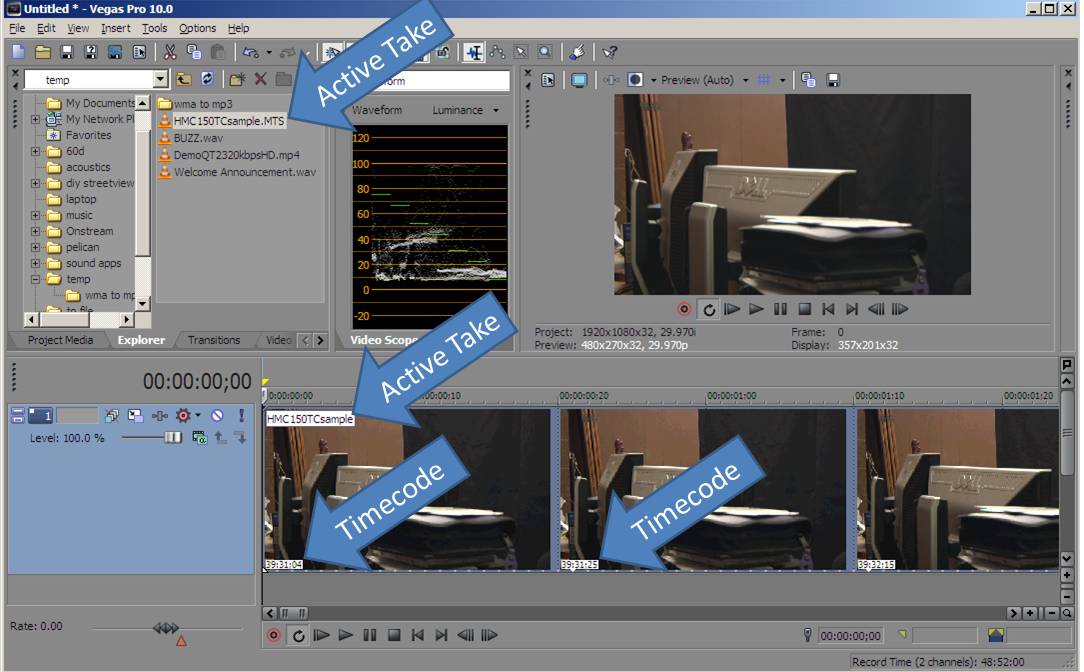The image size is (1084, 672).
Task: Click the Save project floppy icon
Action: click(x=67, y=52)
